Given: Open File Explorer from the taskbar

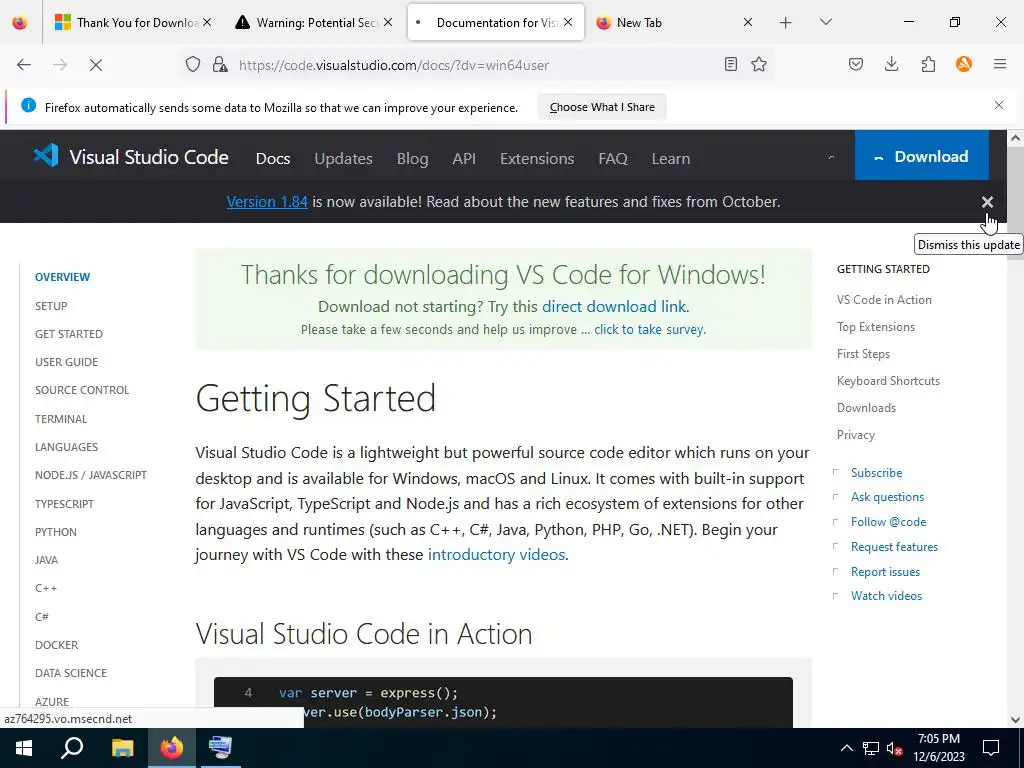Looking at the screenshot, I should [x=122, y=748].
